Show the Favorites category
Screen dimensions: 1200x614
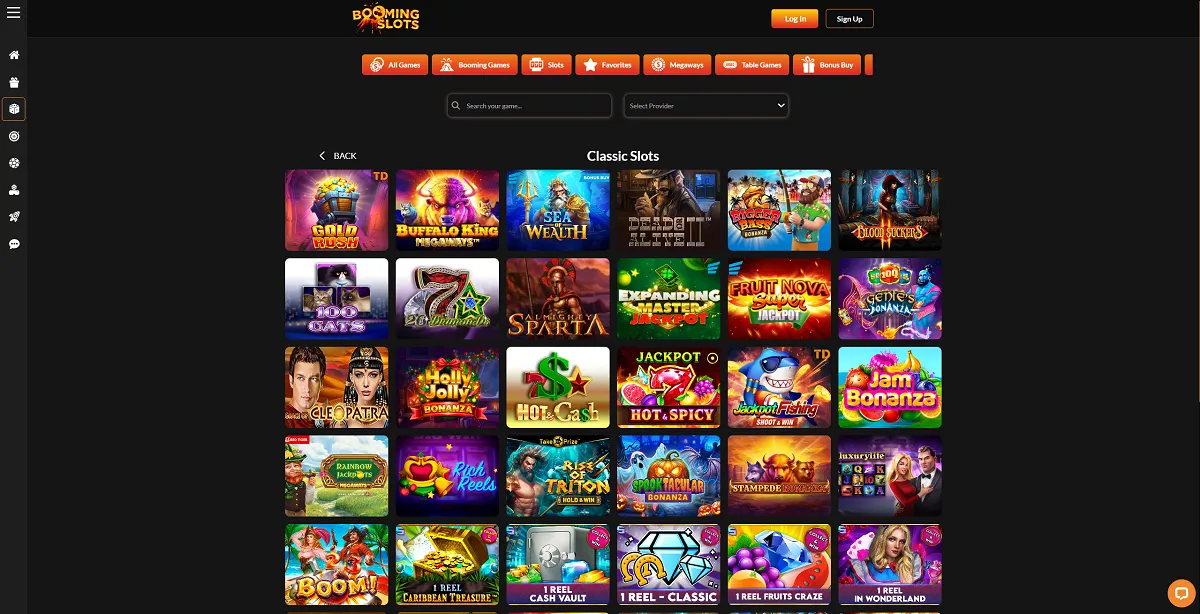coord(607,65)
